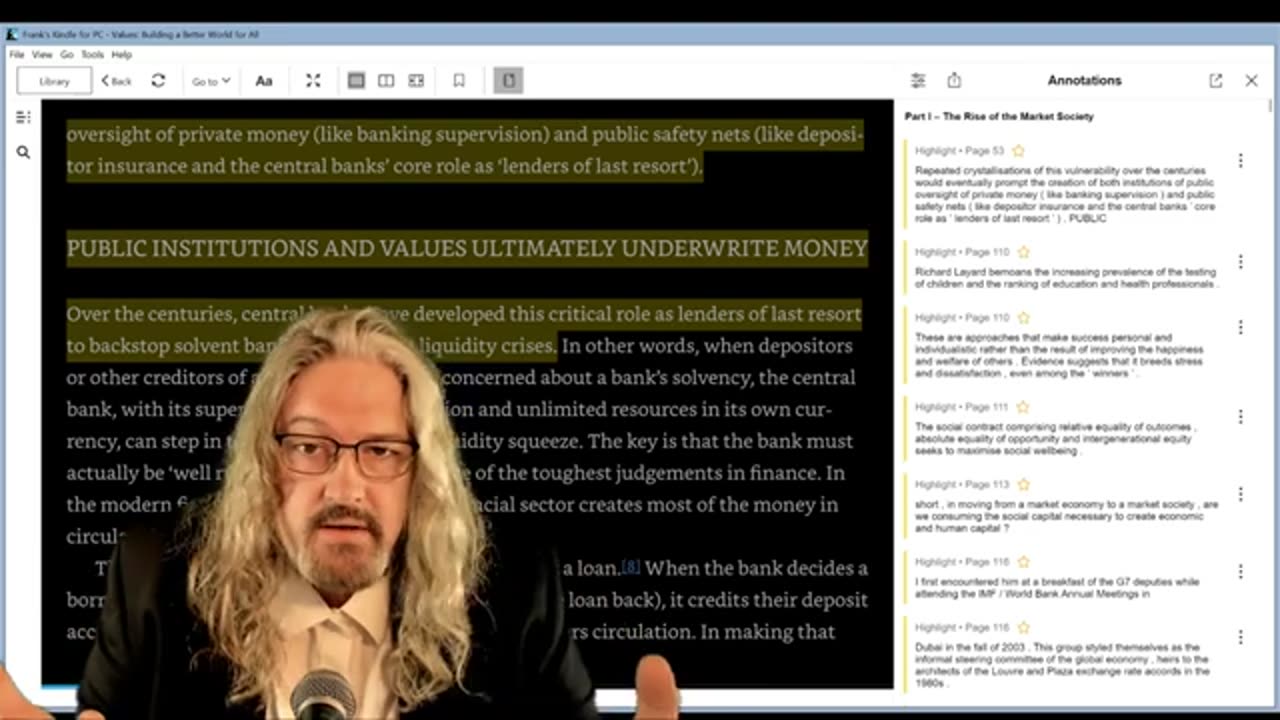Expand the Go to dropdown

(211, 81)
